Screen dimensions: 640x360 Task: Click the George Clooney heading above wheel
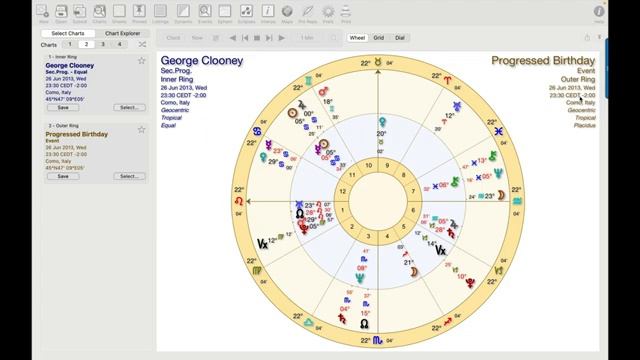[202, 60]
